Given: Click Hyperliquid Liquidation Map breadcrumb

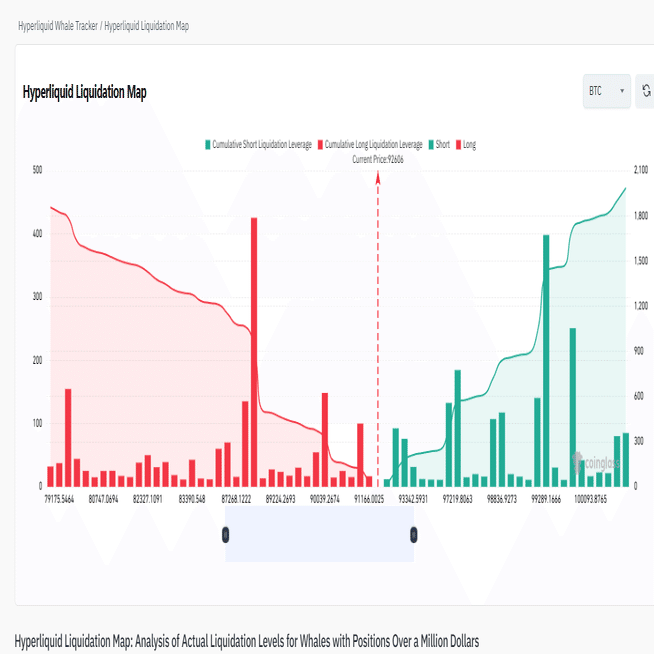Looking at the screenshot, I should [146, 26].
